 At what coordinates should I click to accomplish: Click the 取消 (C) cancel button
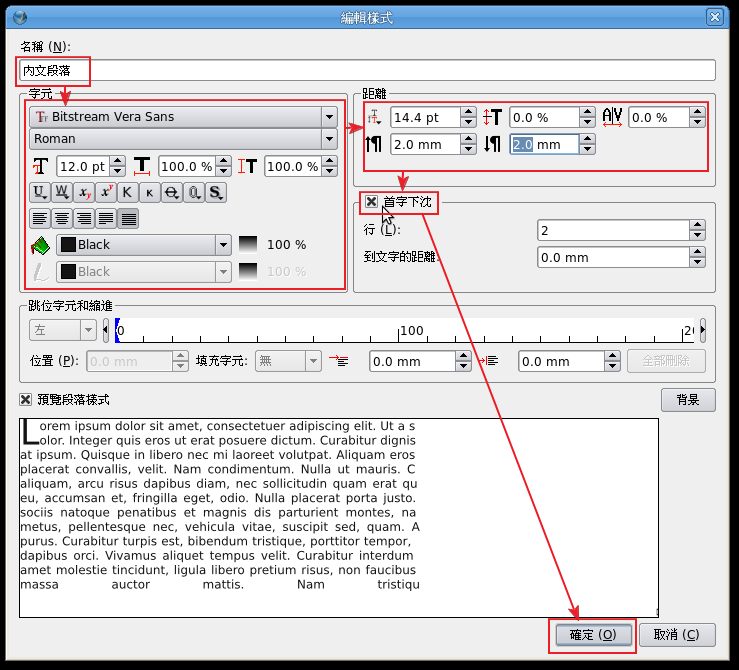(683, 635)
